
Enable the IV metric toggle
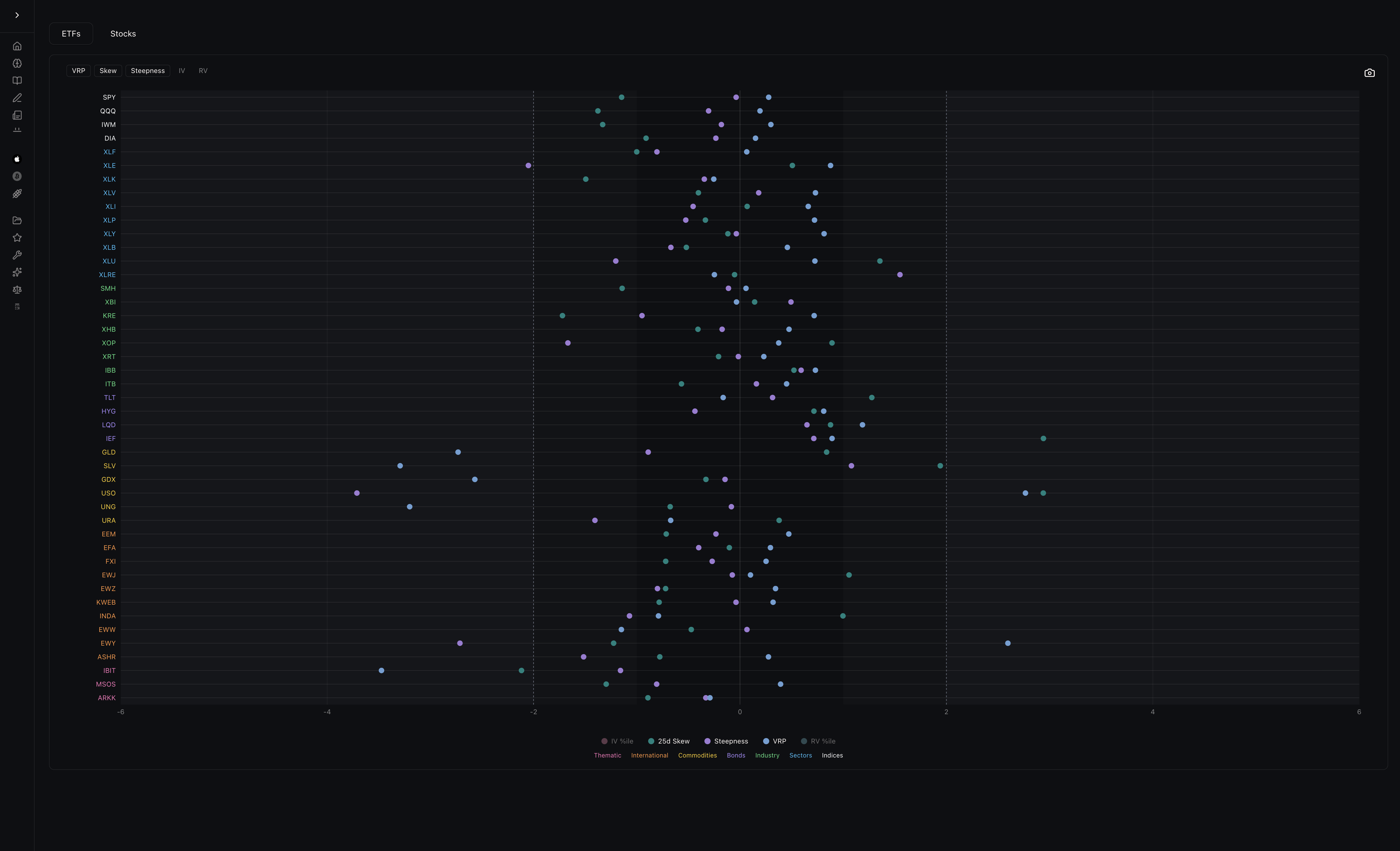(x=182, y=71)
